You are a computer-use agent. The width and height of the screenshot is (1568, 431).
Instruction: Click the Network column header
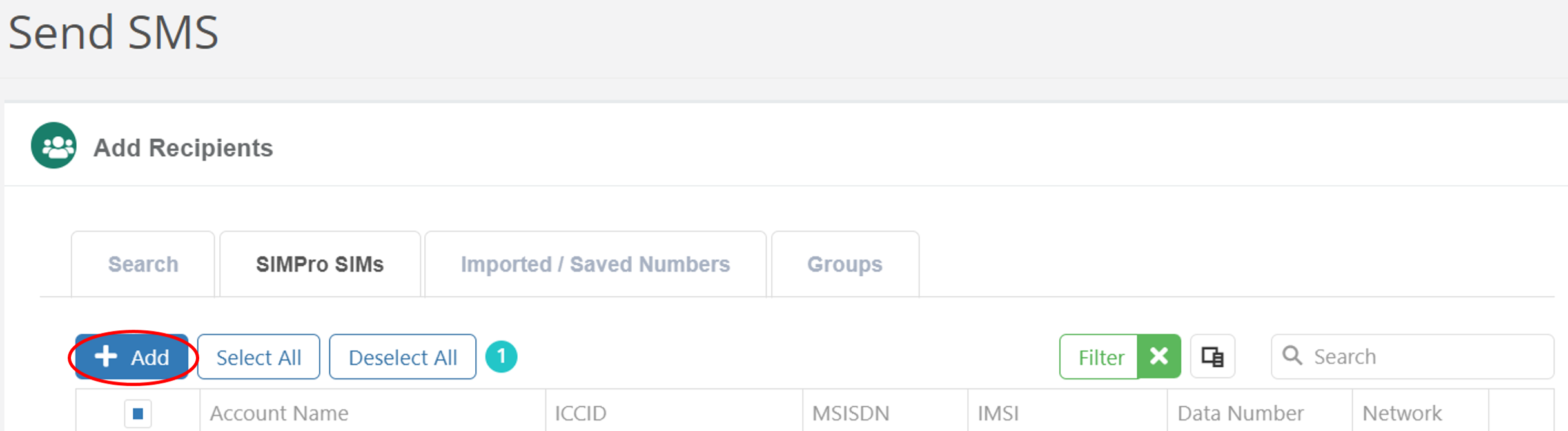(x=1400, y=413)
